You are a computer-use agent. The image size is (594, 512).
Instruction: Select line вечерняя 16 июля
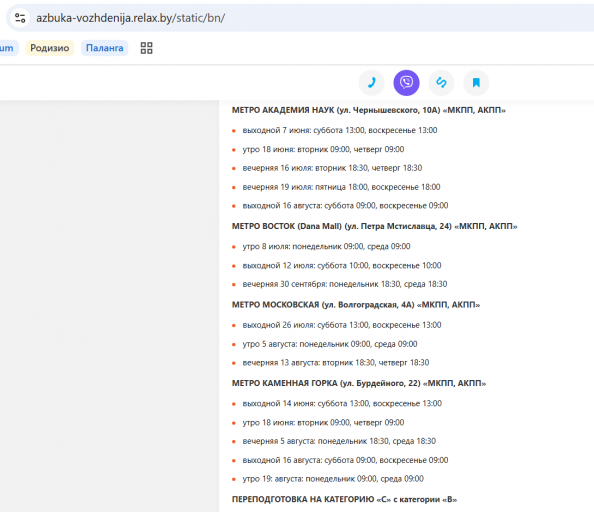[332, 168]
